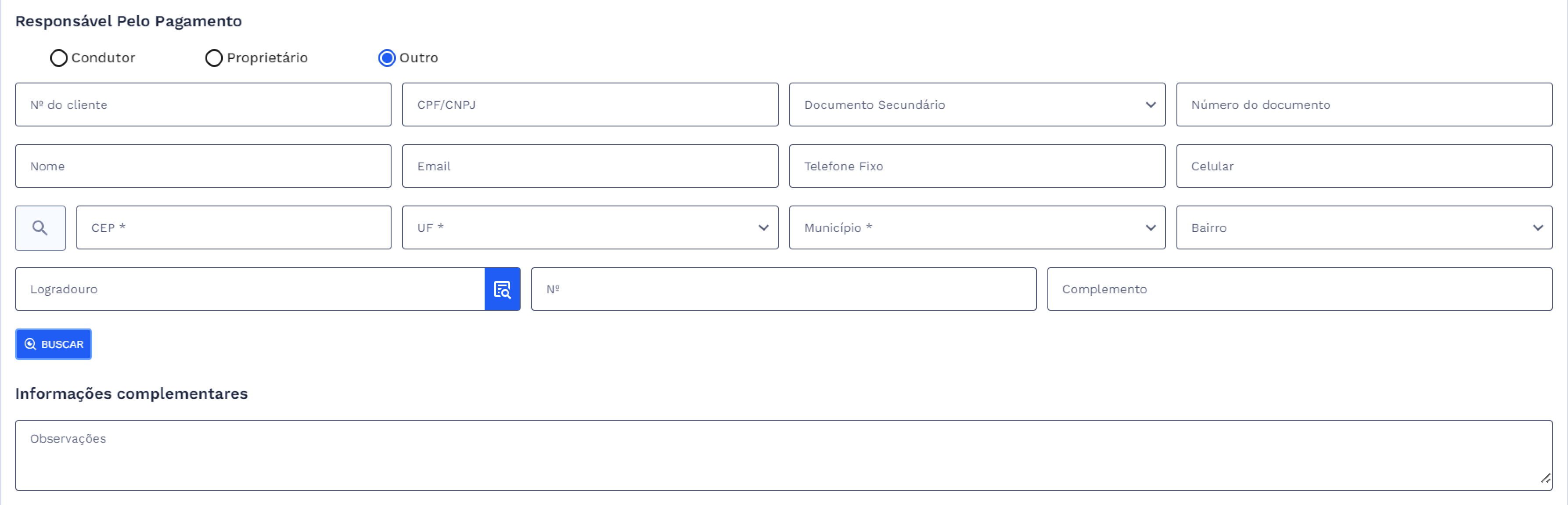Open the Município dropdown
This screenshot has width=1568, height=505.
[976, 228]
